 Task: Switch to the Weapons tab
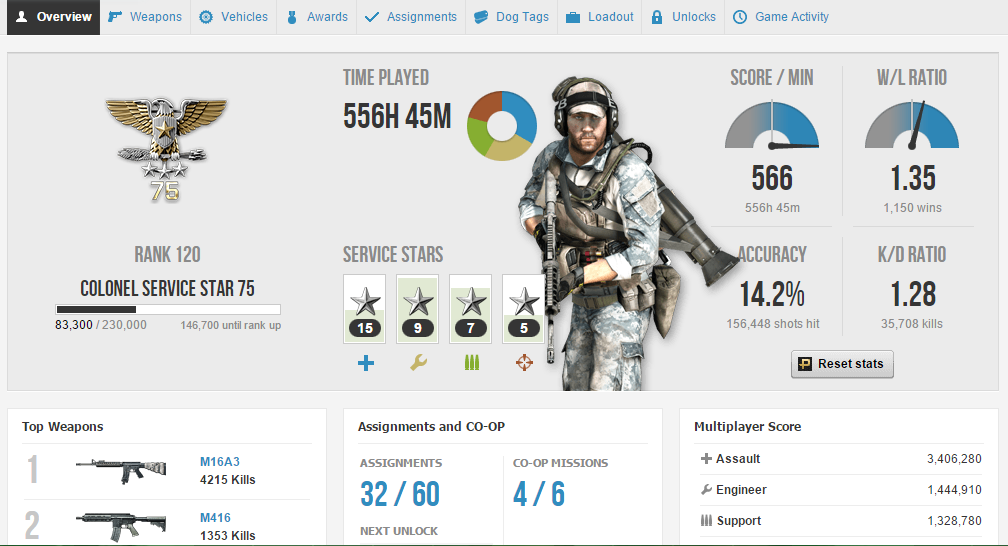click(145, 17)
